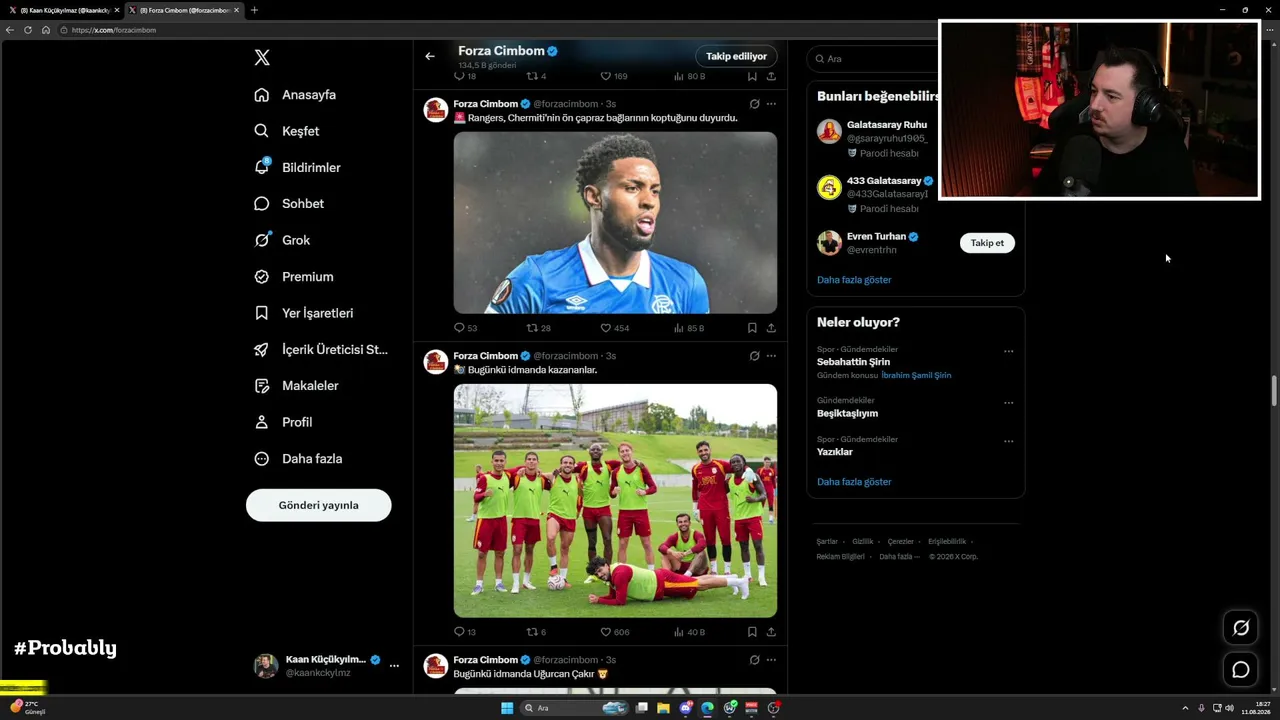Open the 433 Galatasaray suggested account
This screenshot has height=720, width=1280.
click(884, 181)
